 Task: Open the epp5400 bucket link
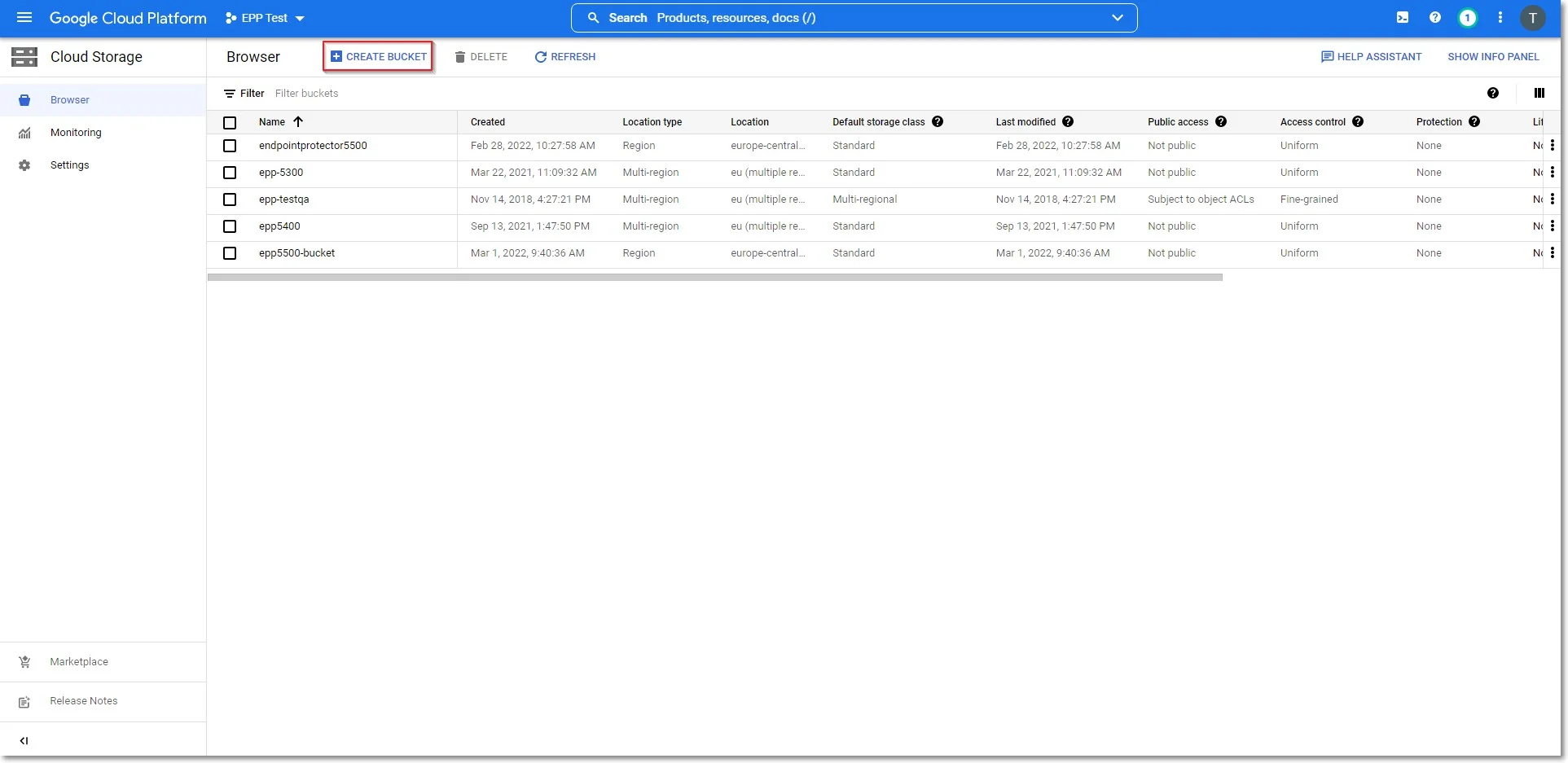click(x=279, y=226)
